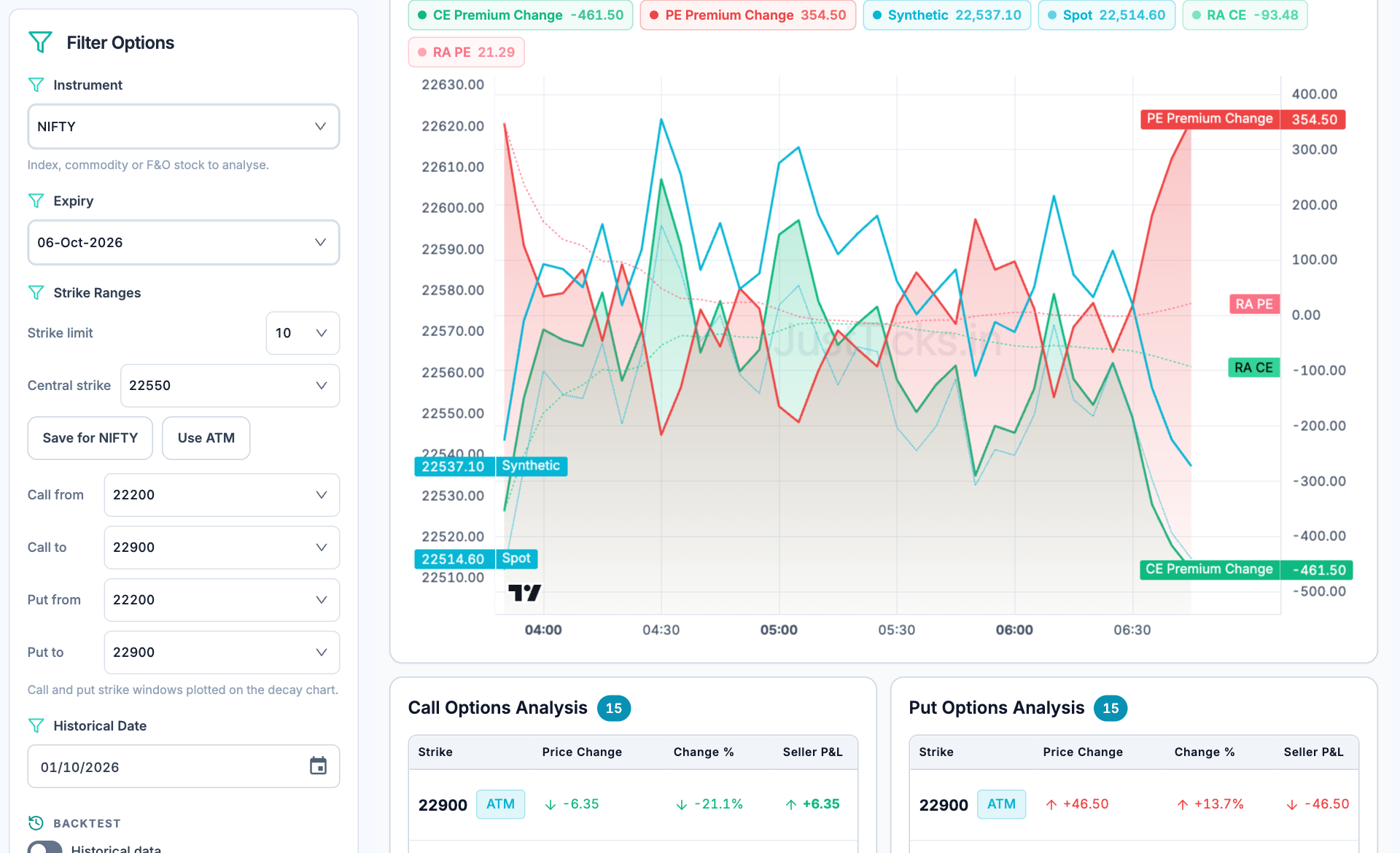
Task: Click the ATM badge in Call Options table
Action: coord(501,804)
